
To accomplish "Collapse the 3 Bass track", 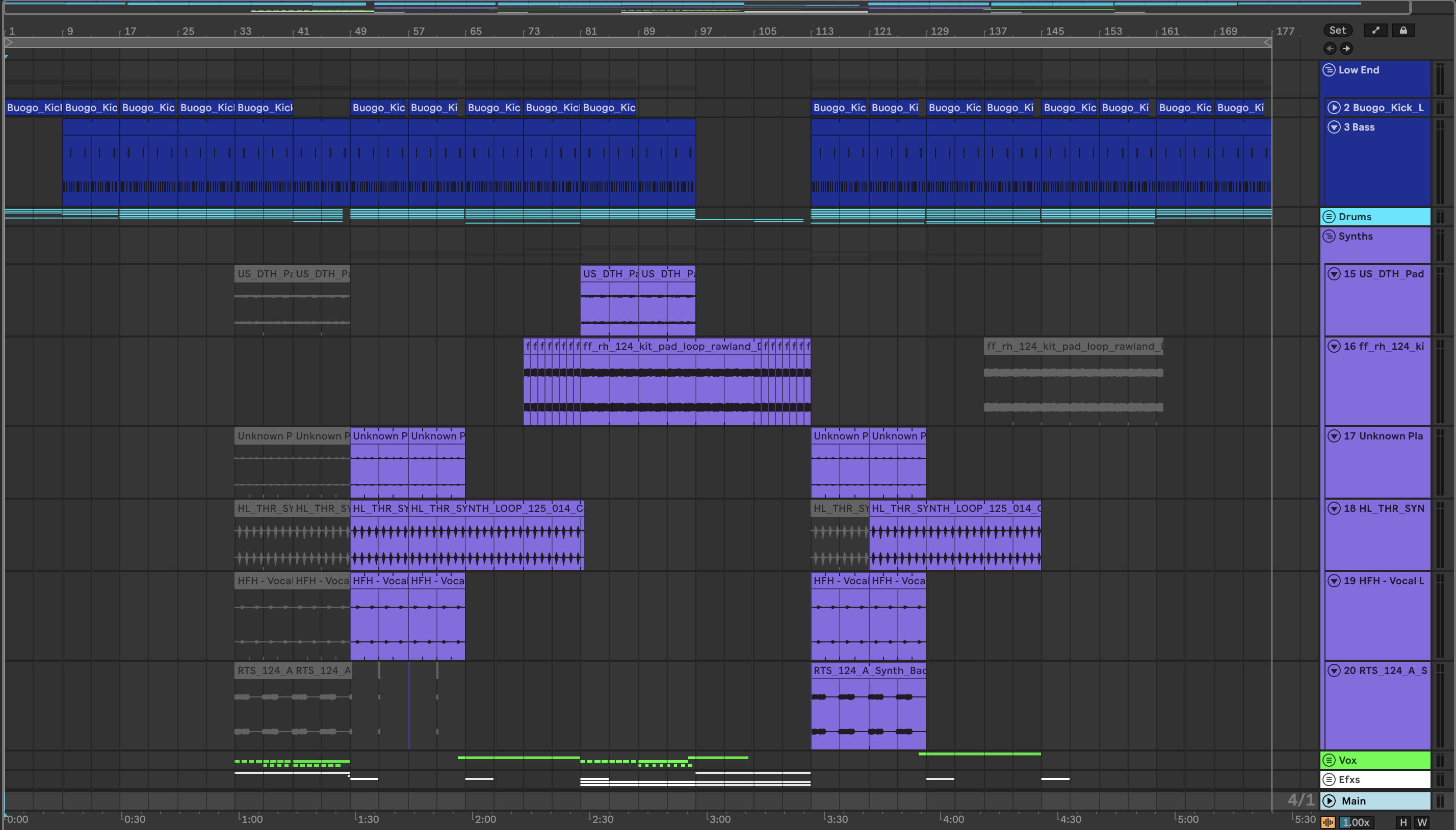I will 1334,127.
